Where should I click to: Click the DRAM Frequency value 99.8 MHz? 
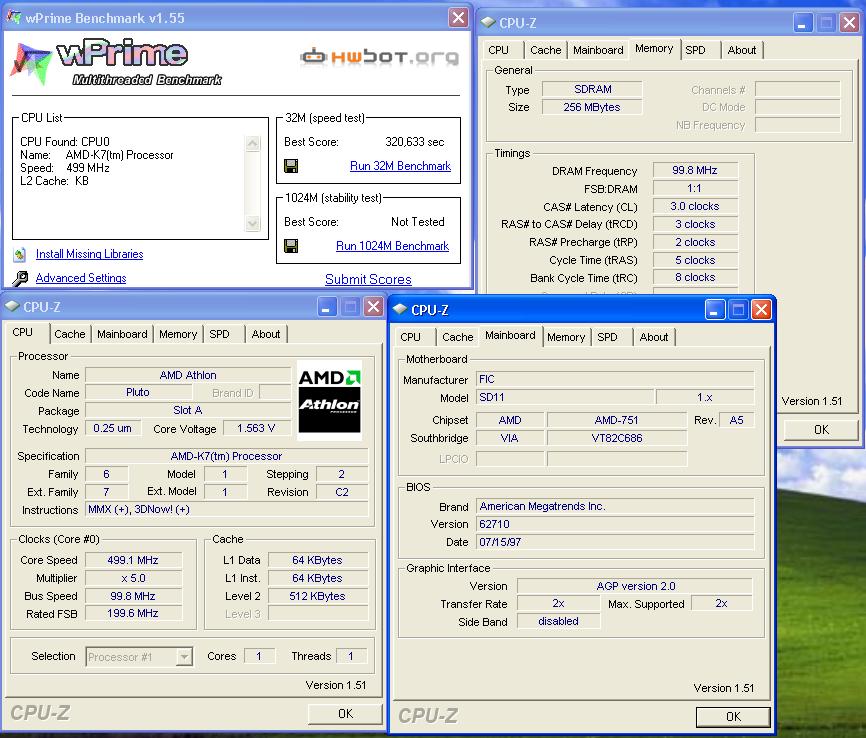point(695,170)
